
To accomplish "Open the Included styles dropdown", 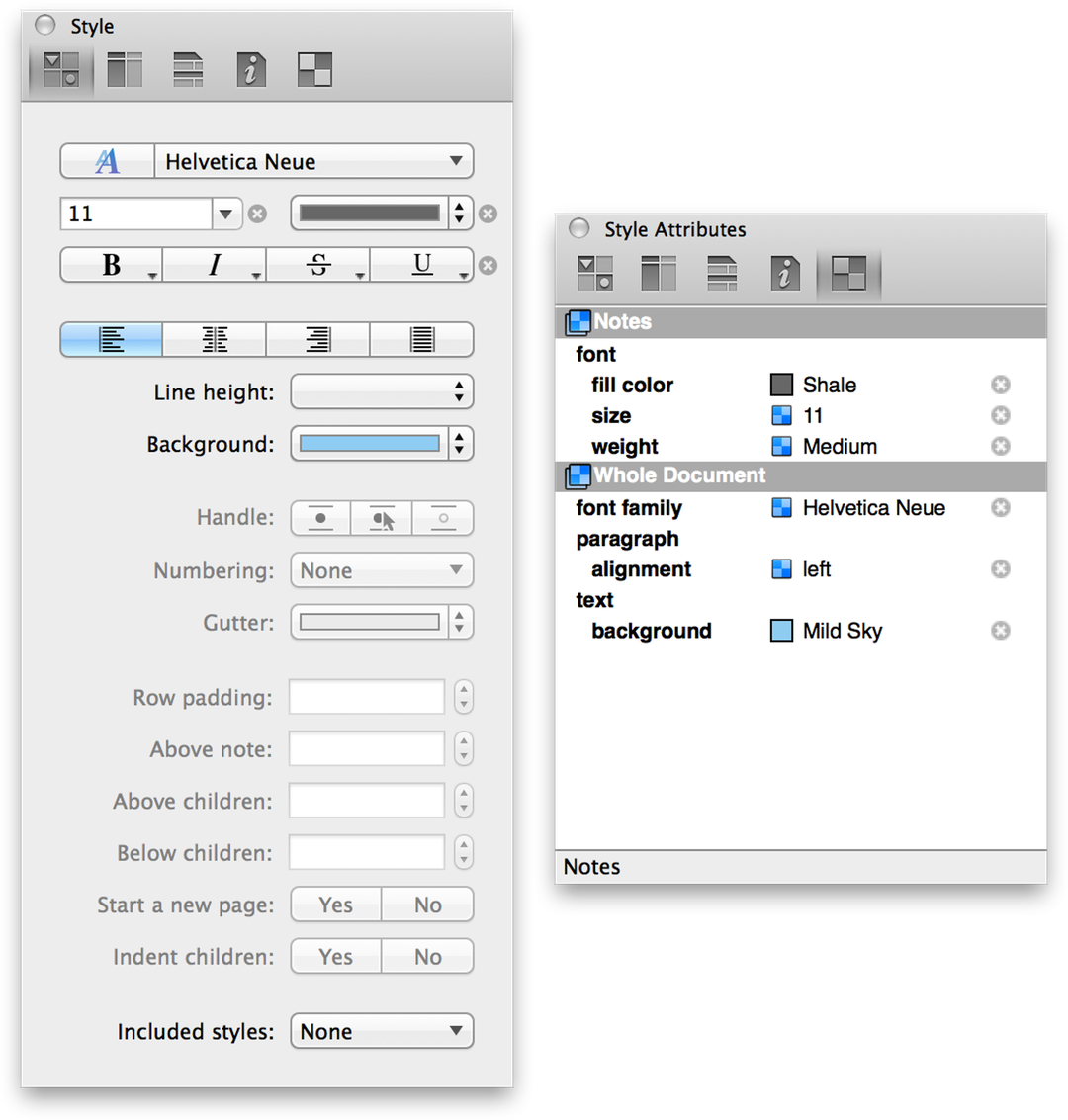I will pyautogui.click(x=382, y=1031).
